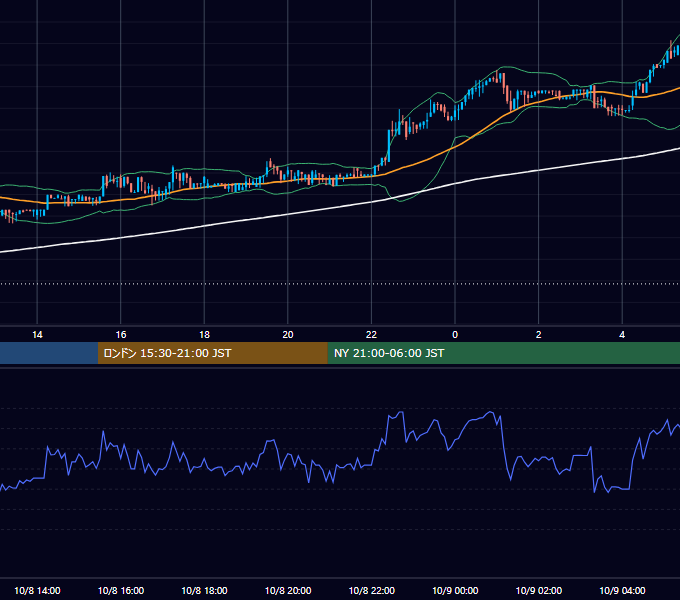Viewport: 680px width, 600px height.
Task: Click the 10/9 04:00 date label
Action: [x=622, y=590]
